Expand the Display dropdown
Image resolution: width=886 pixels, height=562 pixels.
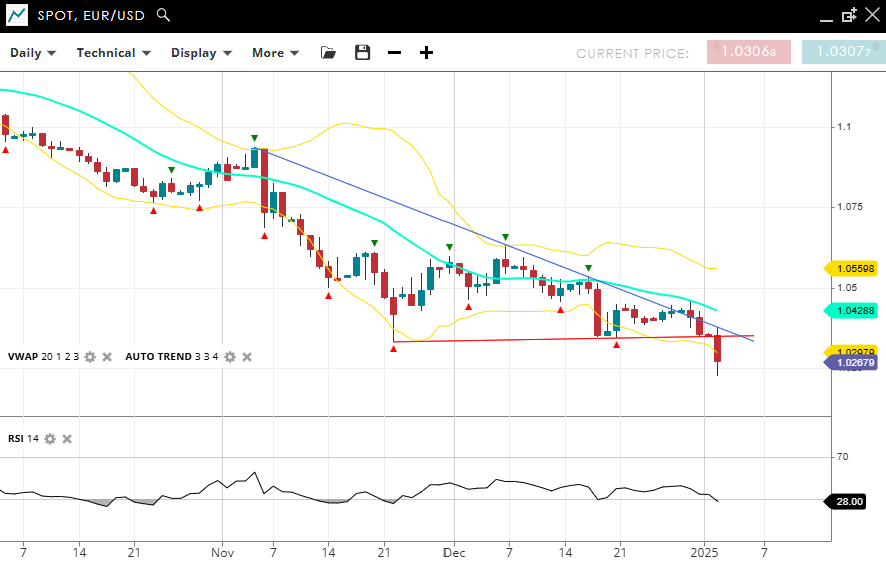click(201, 53)
